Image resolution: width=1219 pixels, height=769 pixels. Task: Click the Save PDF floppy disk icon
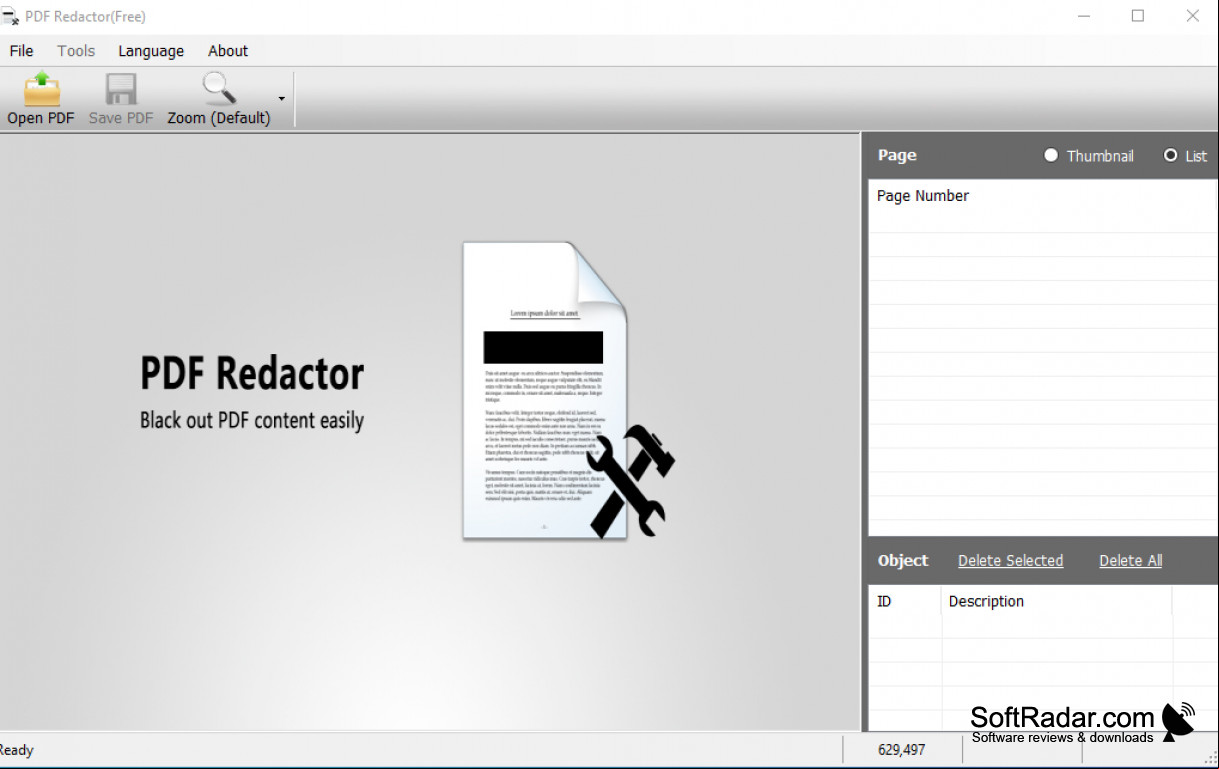click(x=120, y=89)
